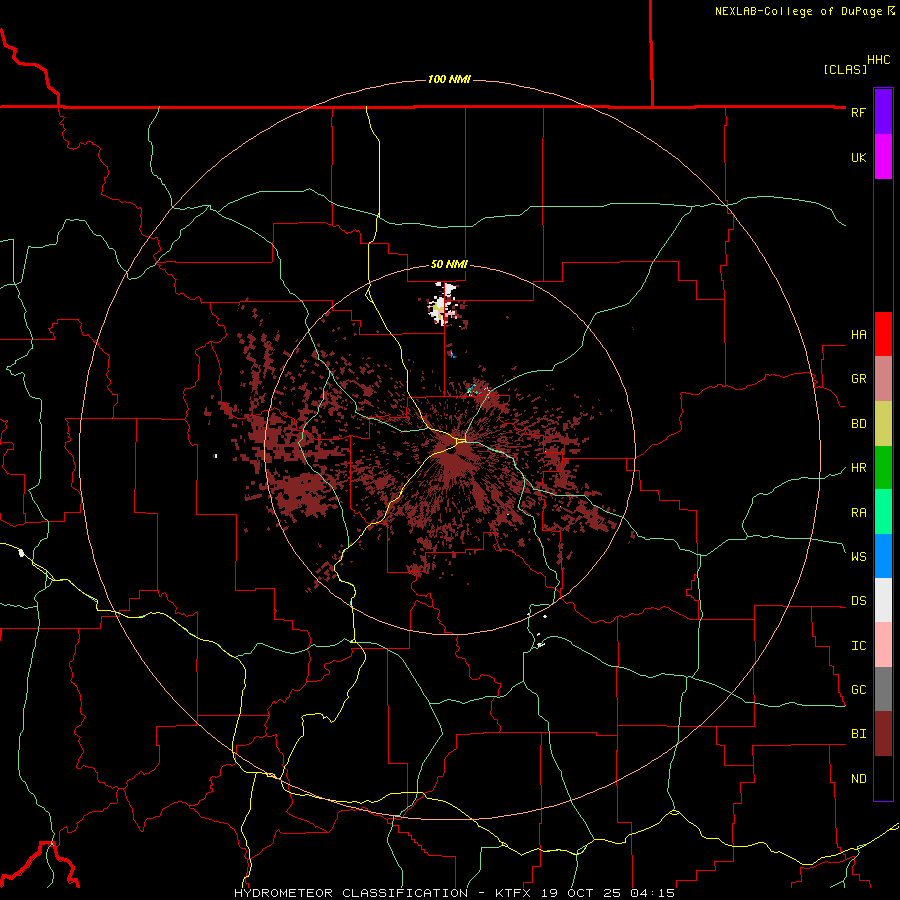Select the WS blue legend swatch
The width and height of the screenshot is (900, 900).
pos(883,556)
